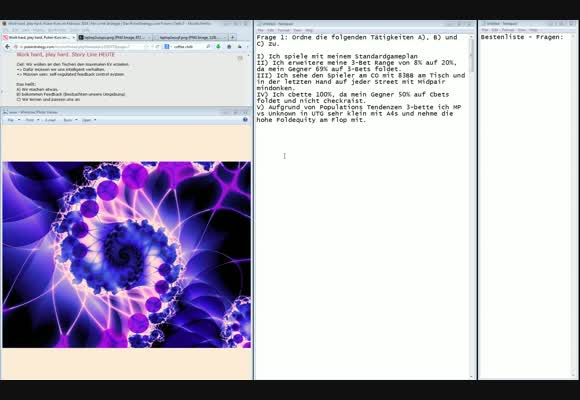Viewport: 580px width, 400px height.
Task: Expand the Burn dropdown in Photo Viewer
Action: click(x=70, y=120)
